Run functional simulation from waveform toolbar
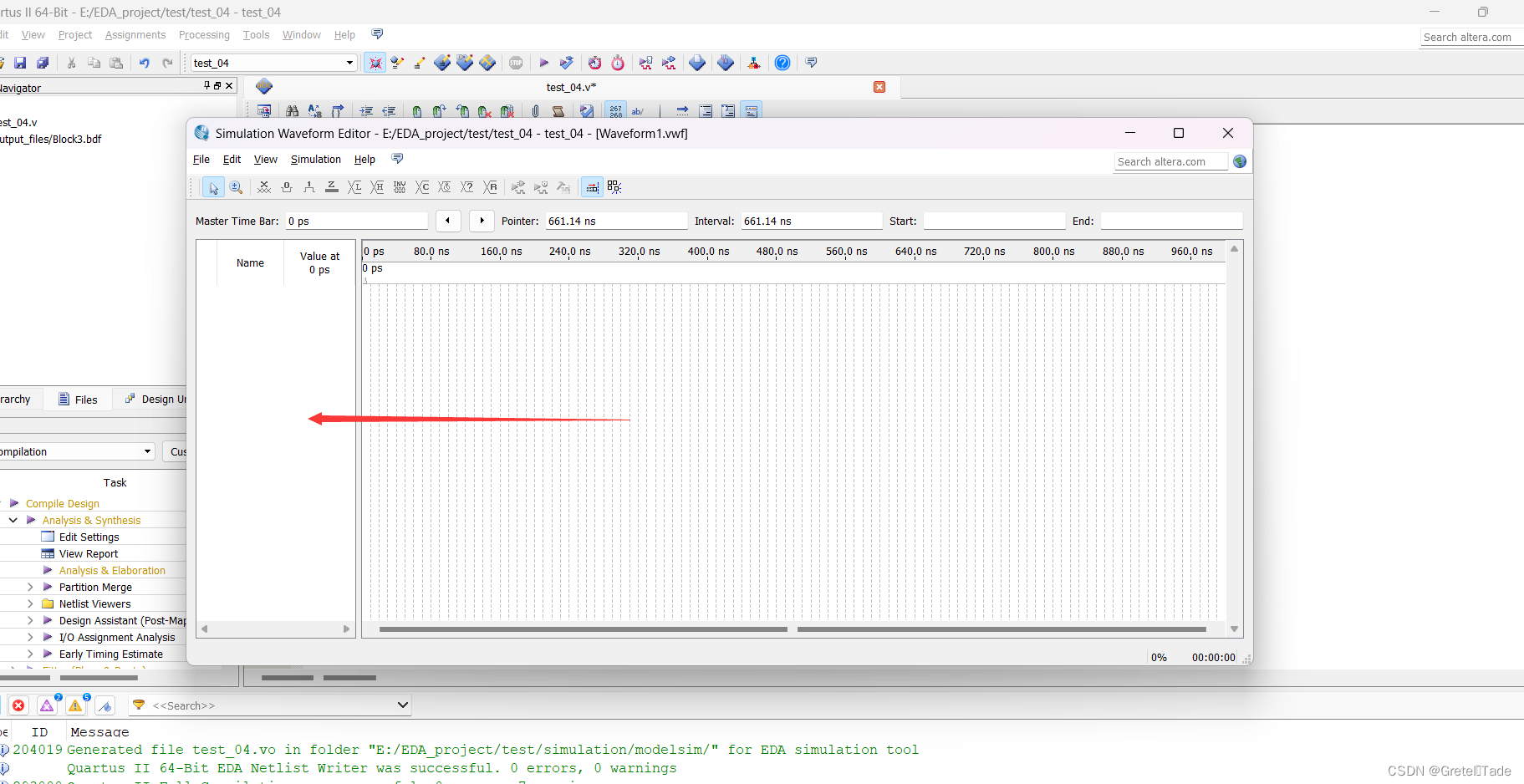The image size is (1524, 784). [x=518, y=187]
